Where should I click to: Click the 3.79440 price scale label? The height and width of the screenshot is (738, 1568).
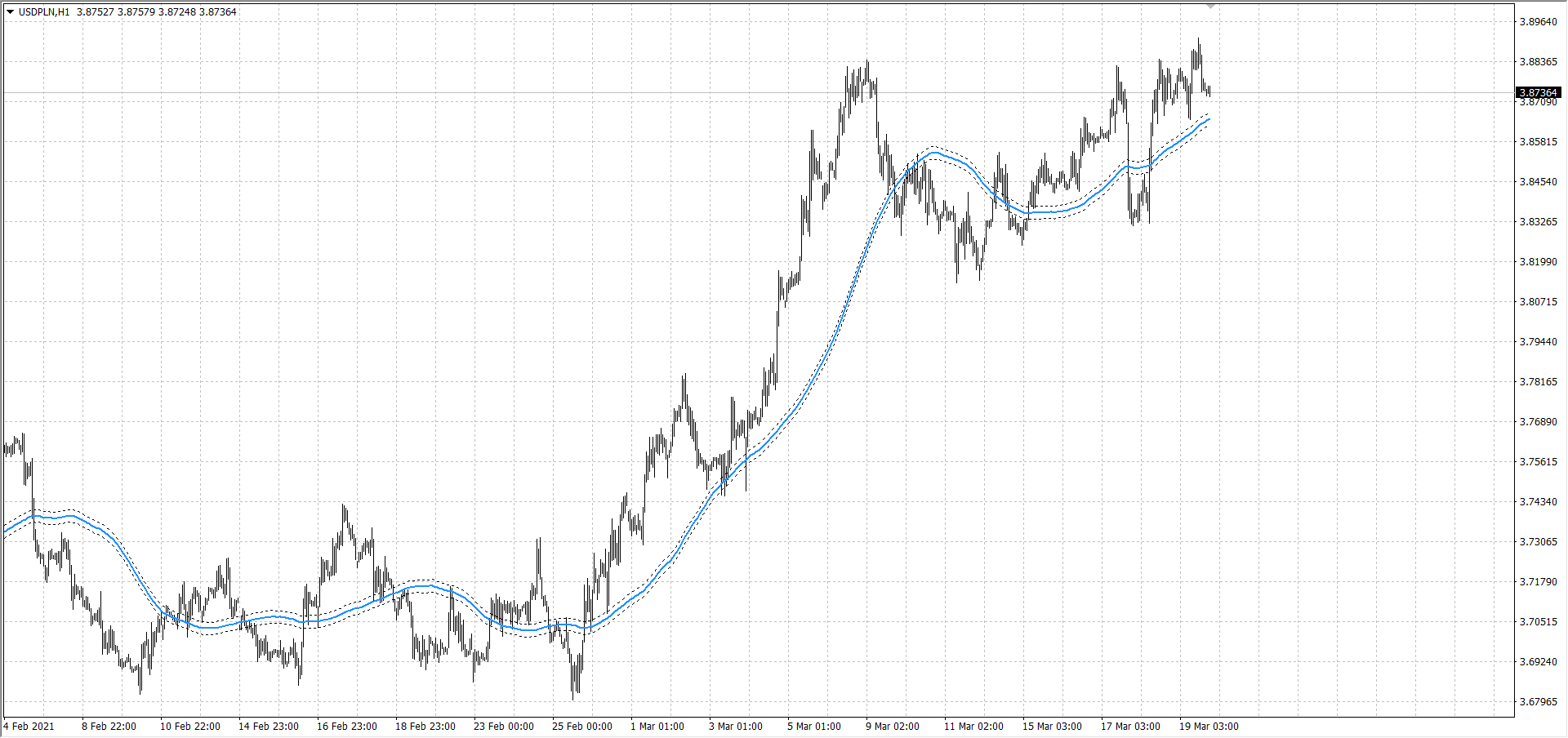tap(1538, 342)
